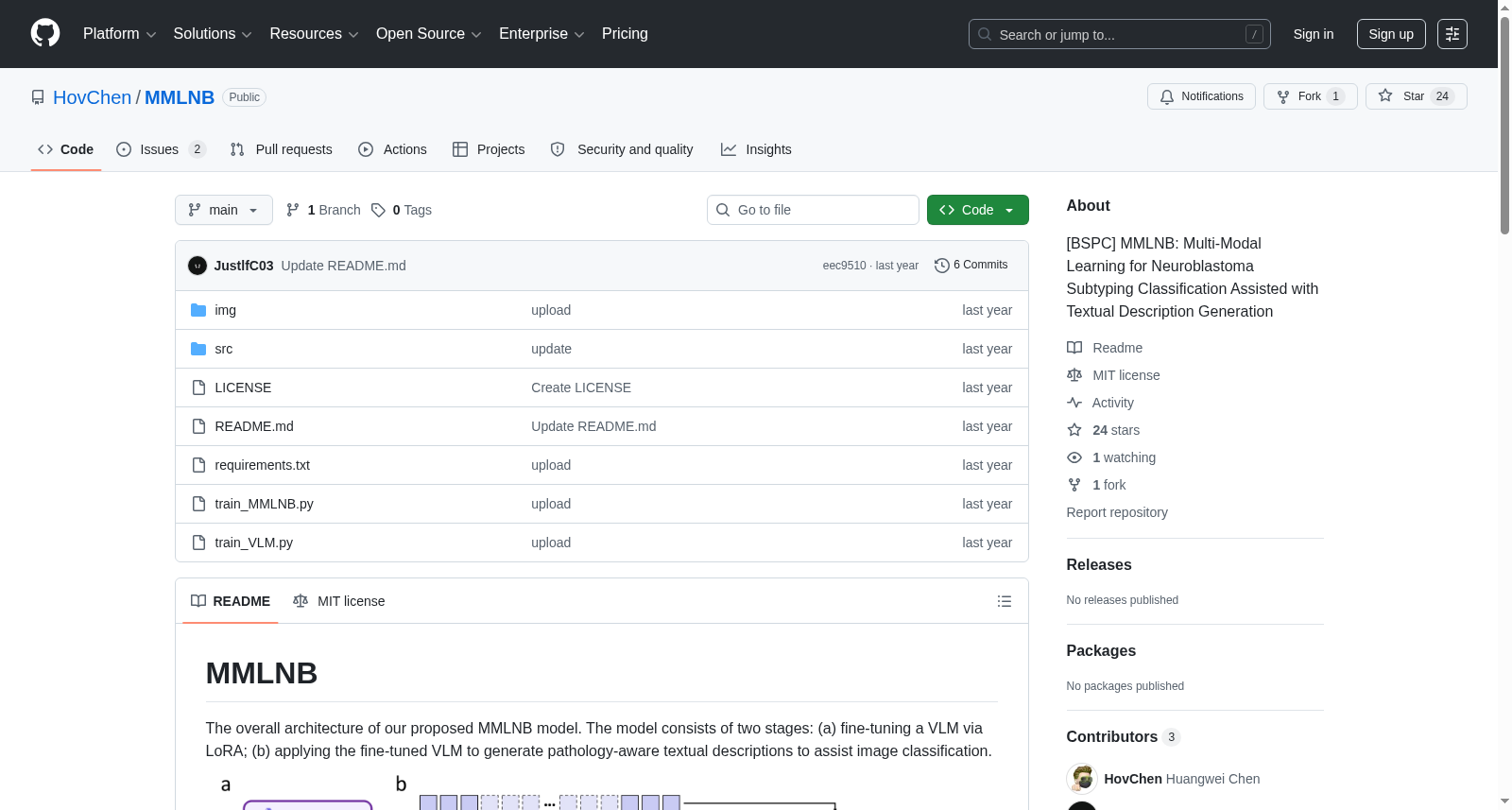This screenshot has width=1512, height=810.
Task: Open the Contributors section heading link
Action: [1124, 736]
